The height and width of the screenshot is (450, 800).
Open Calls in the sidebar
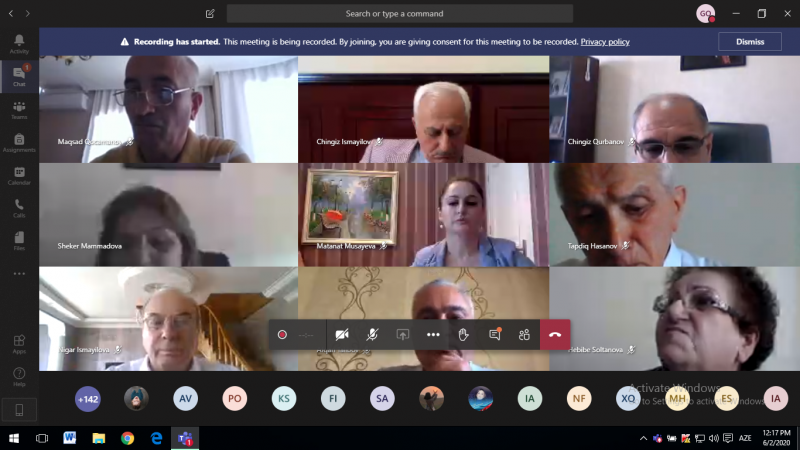[x=19, y=208]
